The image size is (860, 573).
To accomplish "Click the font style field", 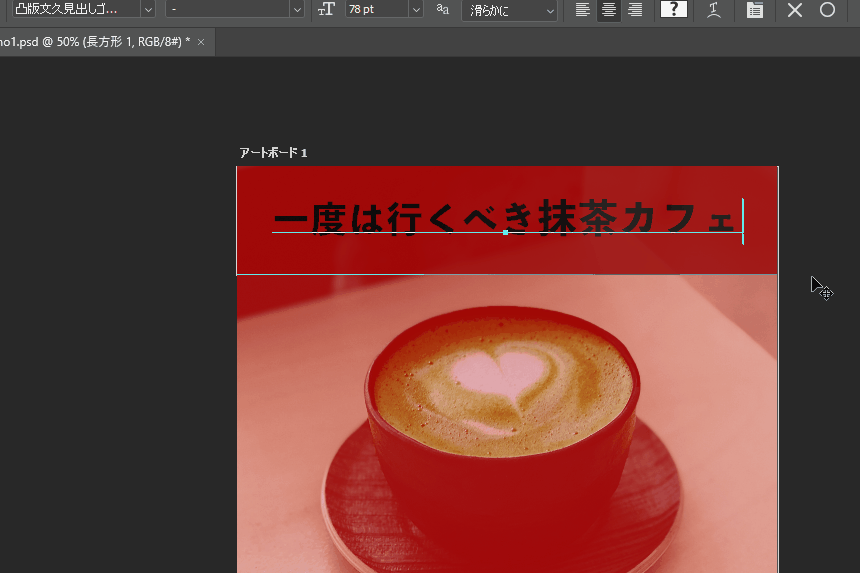I will tap(228, 9).
